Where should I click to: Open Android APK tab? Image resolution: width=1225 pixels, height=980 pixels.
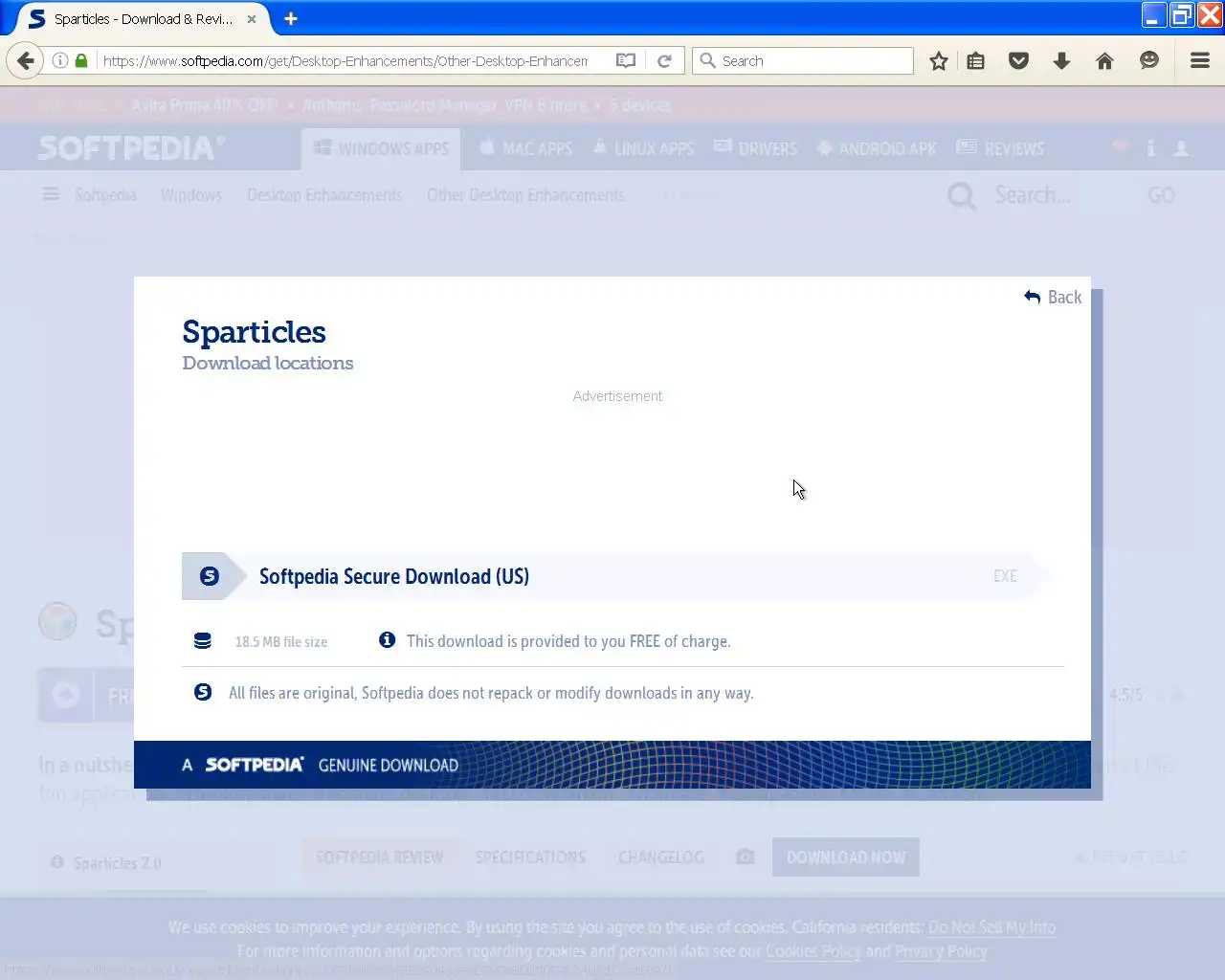point(877,148)
